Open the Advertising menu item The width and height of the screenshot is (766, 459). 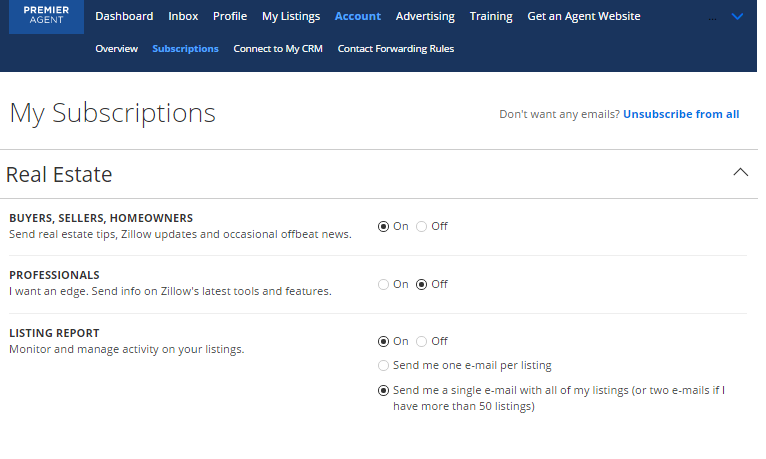(x=425, y=16)
